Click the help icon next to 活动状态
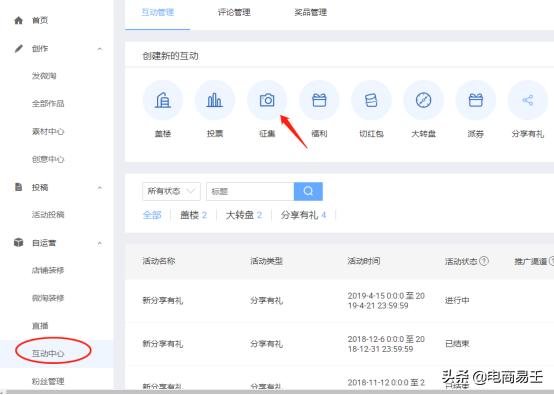Viewport: 554px width, 395px height. point(484,261)
